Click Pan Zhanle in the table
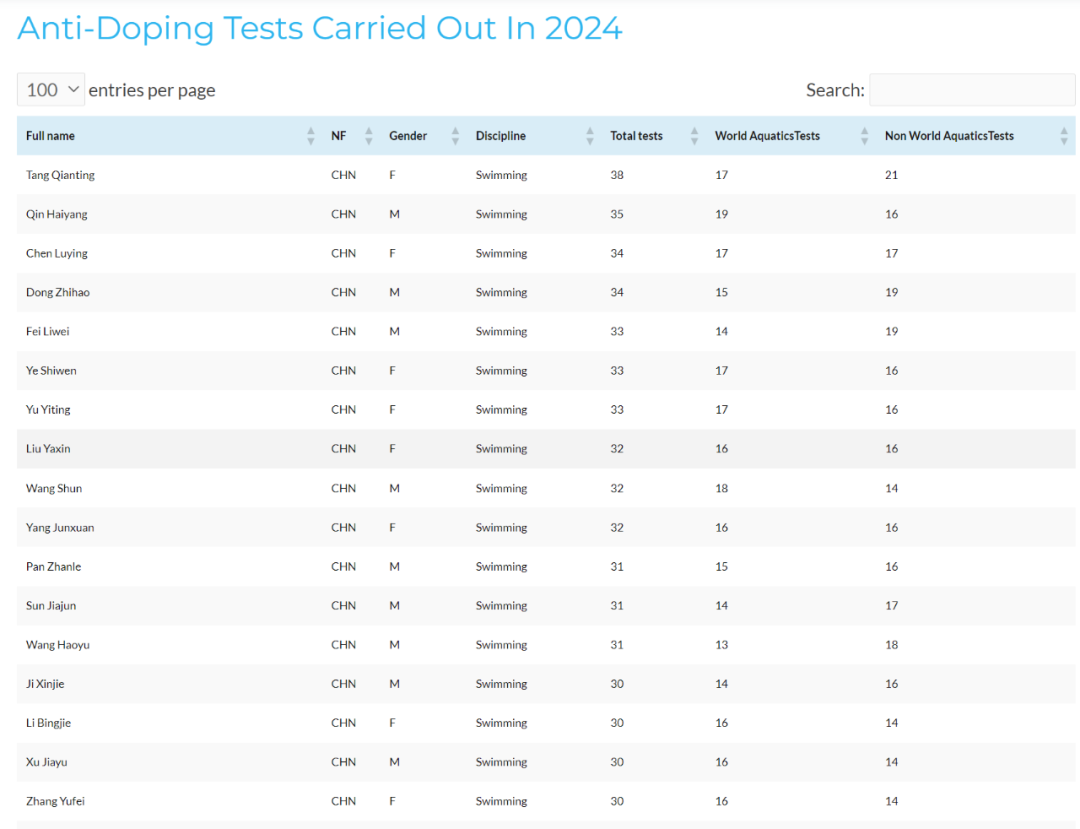Screen dimensions: 1080x829 click(54, 567)
